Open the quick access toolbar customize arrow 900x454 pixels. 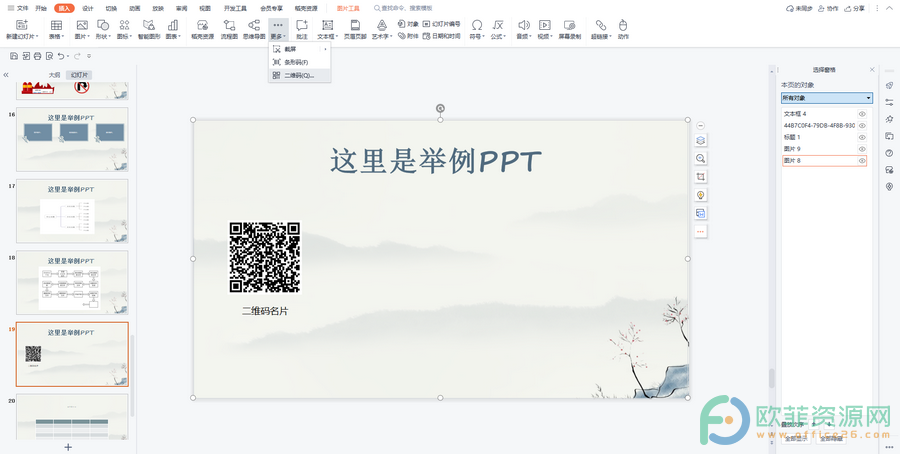pos(89,56)
